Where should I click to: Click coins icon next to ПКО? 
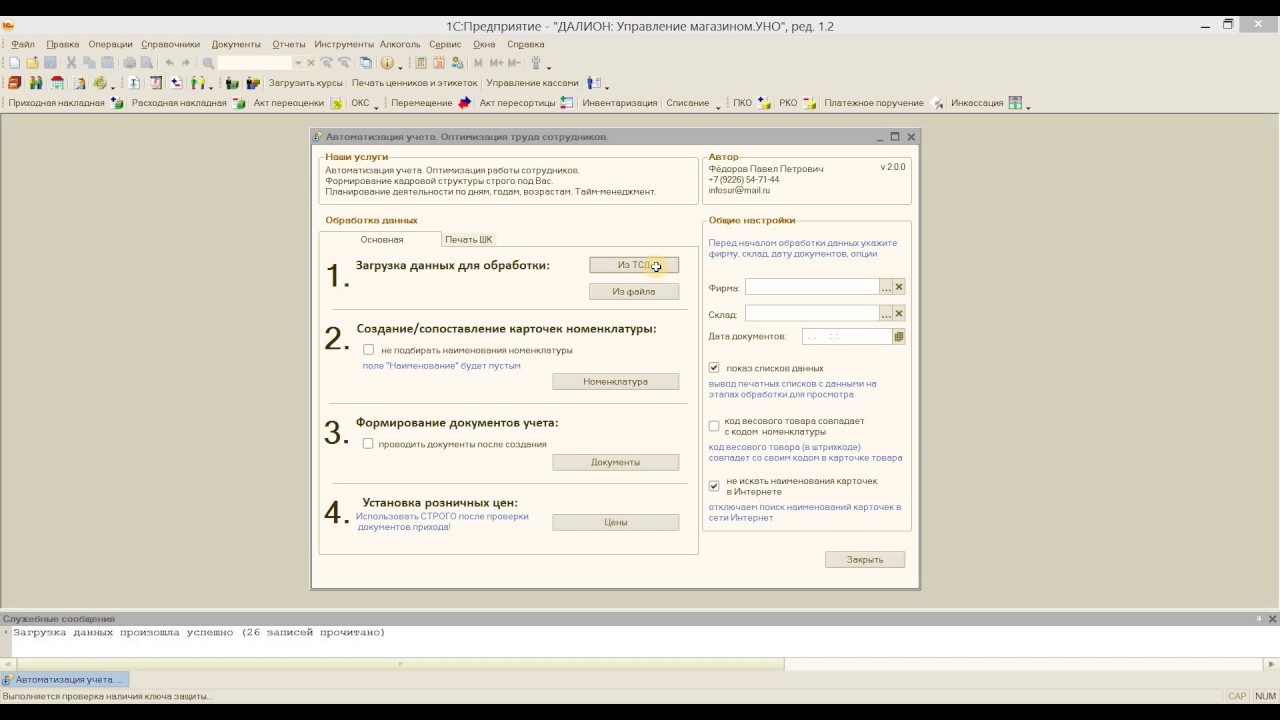coord(764,103)
